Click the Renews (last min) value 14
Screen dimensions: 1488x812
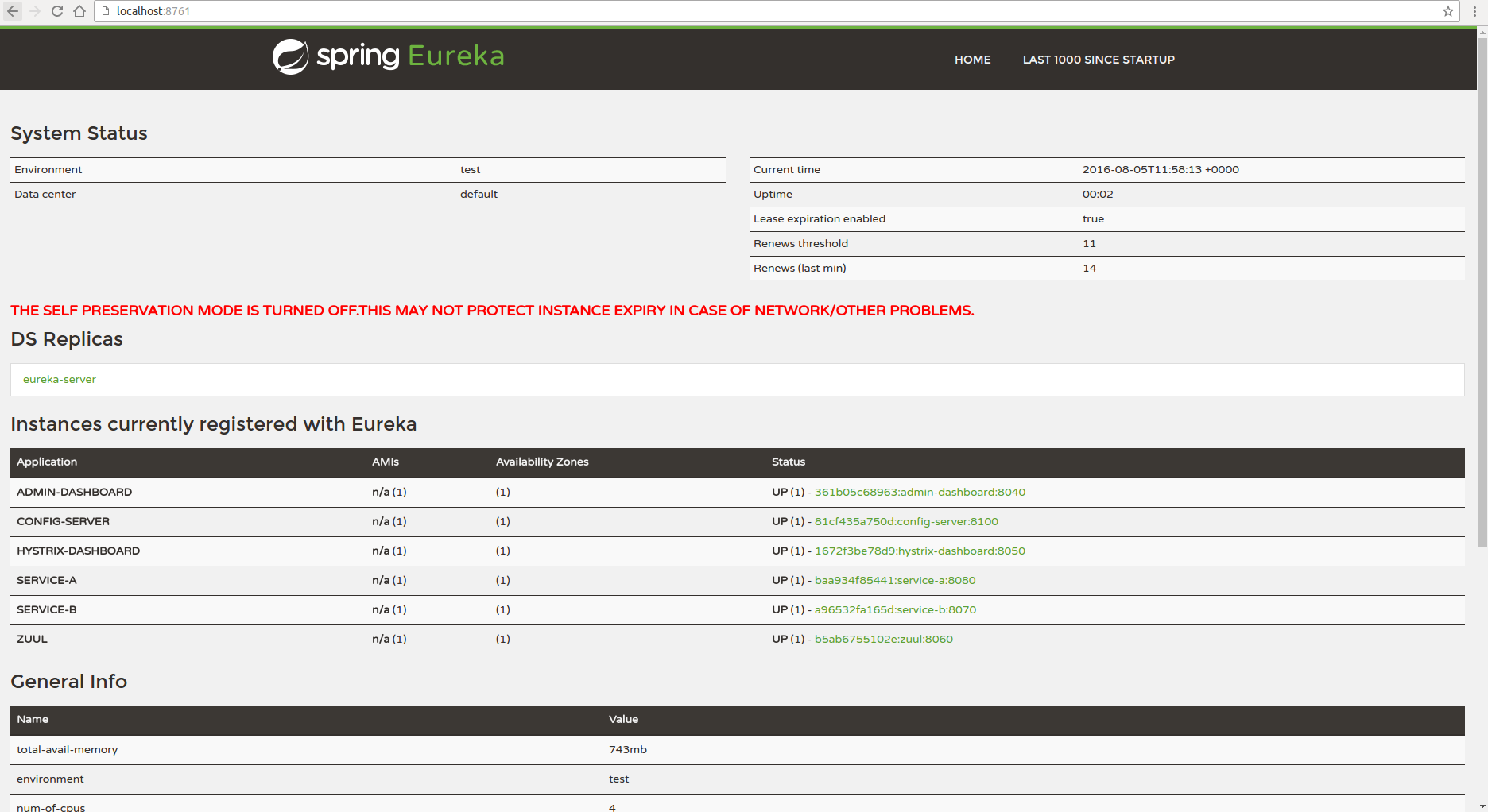(x=1089, y=268)
